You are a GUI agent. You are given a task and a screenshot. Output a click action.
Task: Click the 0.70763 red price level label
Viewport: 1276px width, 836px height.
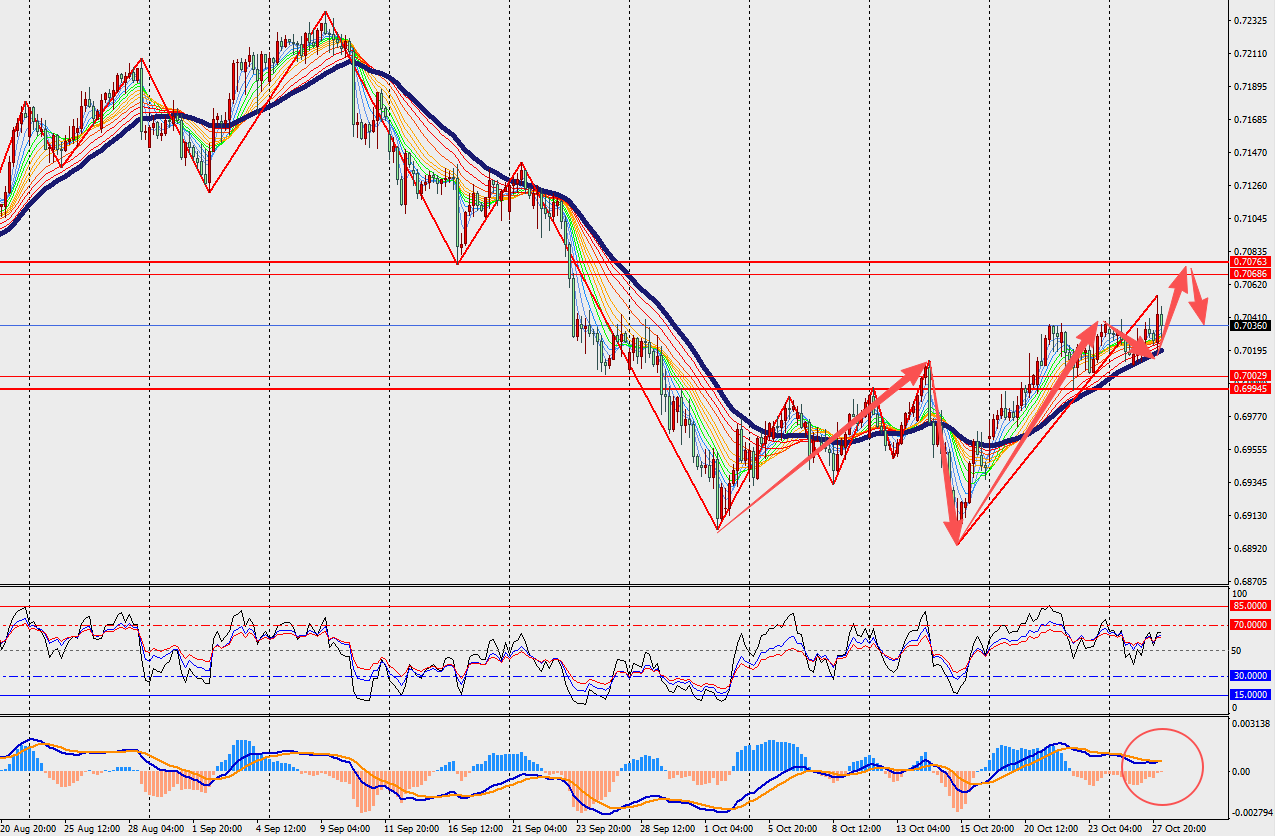click(x=1250, y=262)
